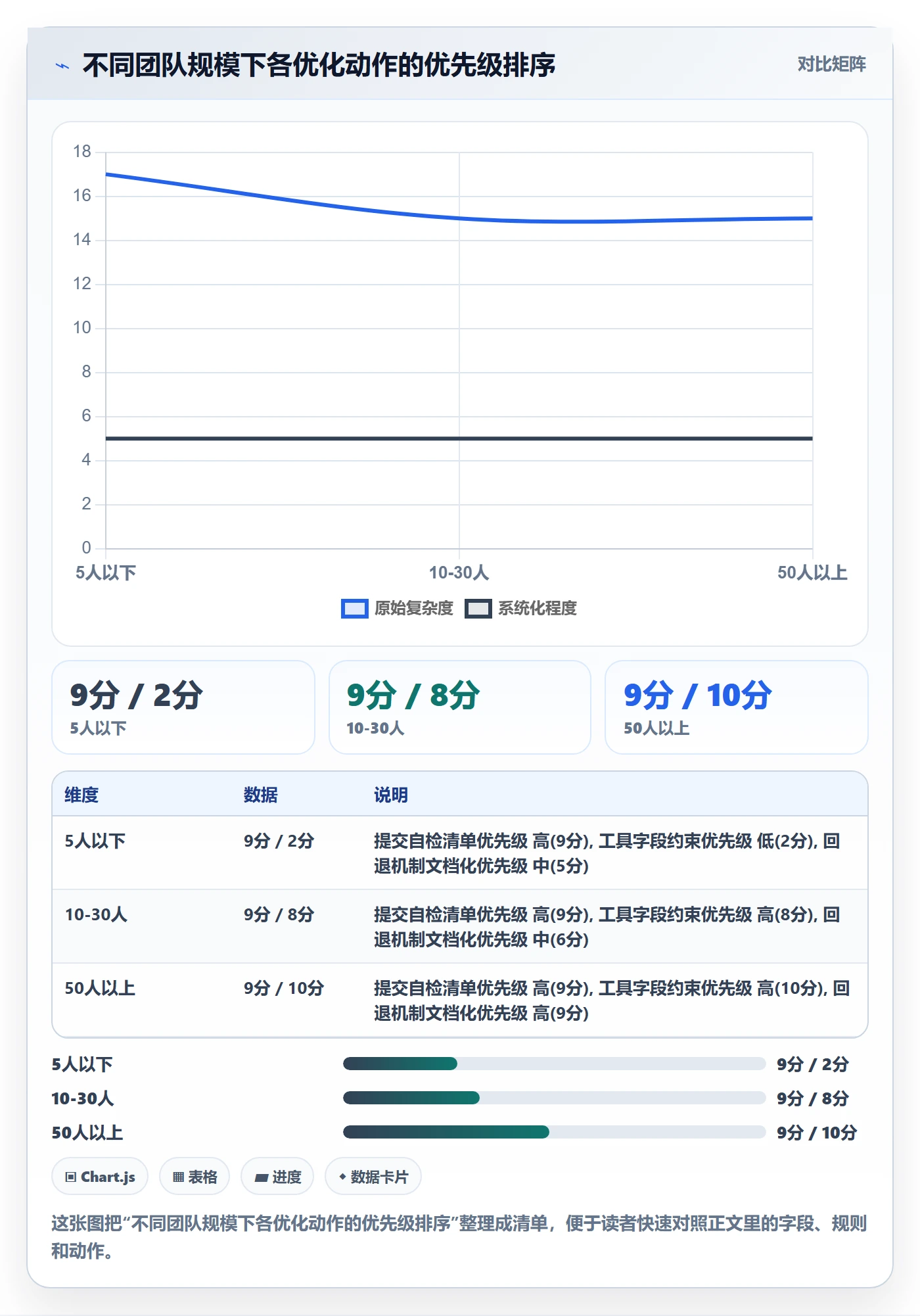Click the bar icon in the 进度 chip

262,1177
